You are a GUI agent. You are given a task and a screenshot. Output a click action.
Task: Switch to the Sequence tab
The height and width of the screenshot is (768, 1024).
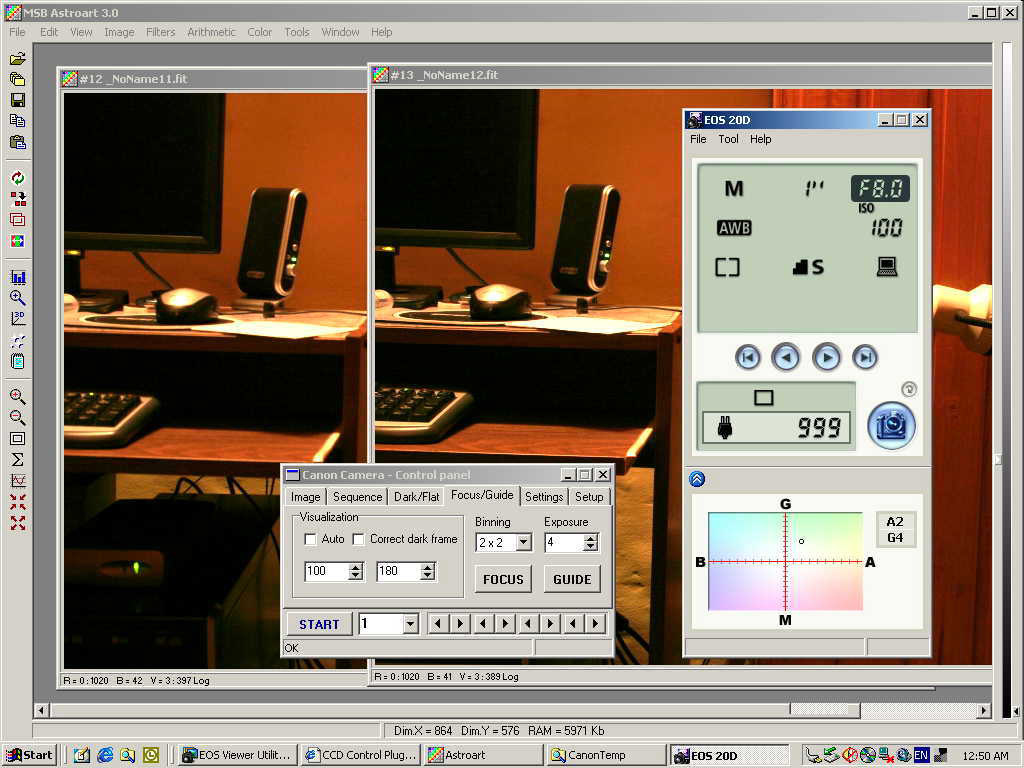357,497
